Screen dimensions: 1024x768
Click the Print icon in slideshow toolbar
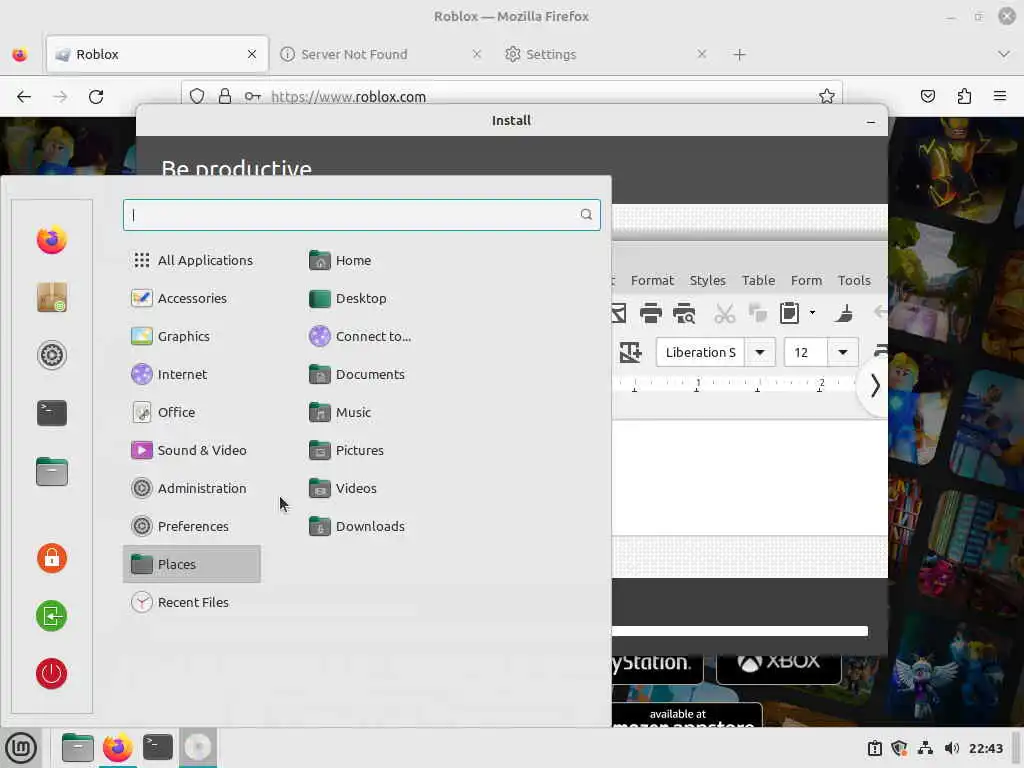tap(650, 313)
